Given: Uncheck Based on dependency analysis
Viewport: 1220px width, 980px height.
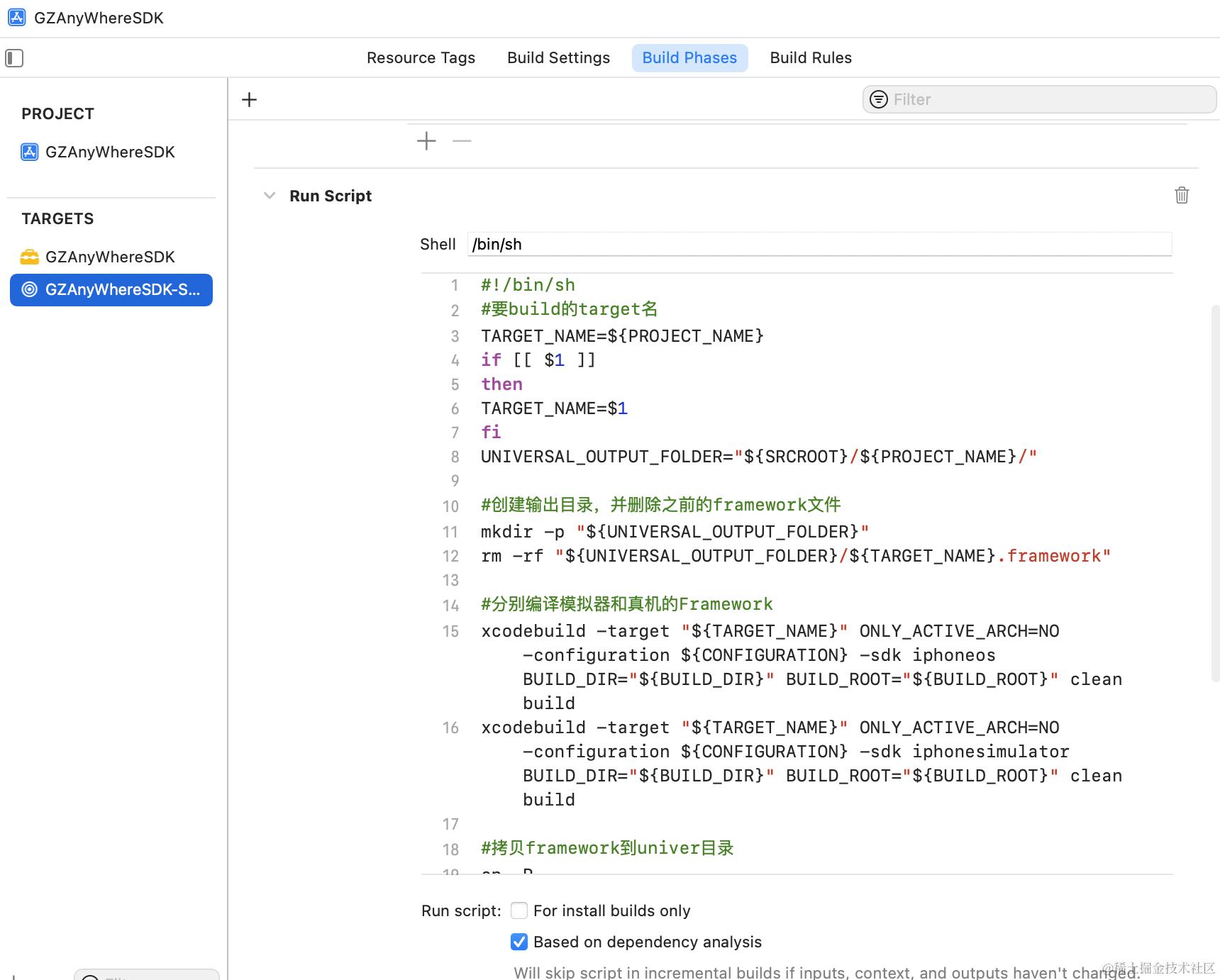Looking at the screenshot, I should 519,942.
